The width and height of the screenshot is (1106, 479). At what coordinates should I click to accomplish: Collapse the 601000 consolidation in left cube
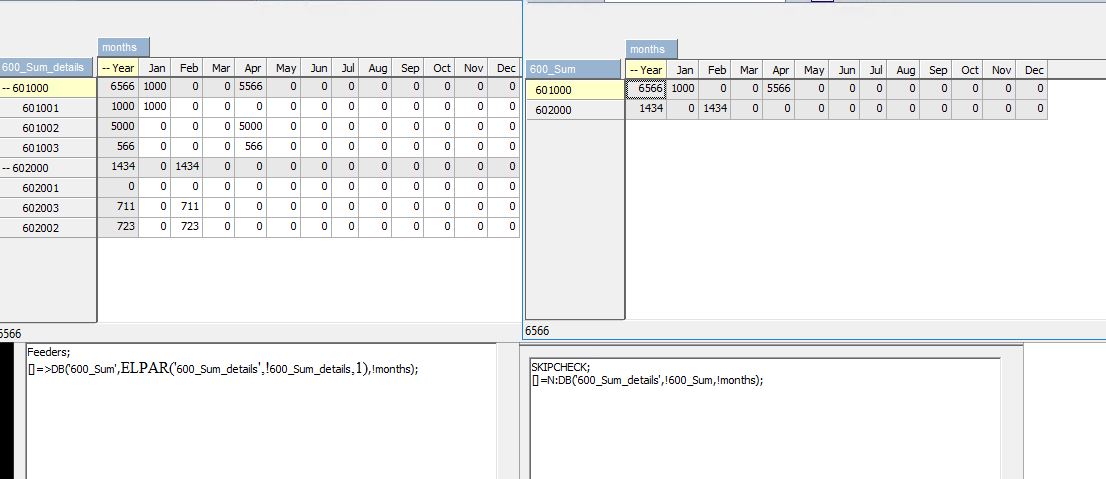7,88
